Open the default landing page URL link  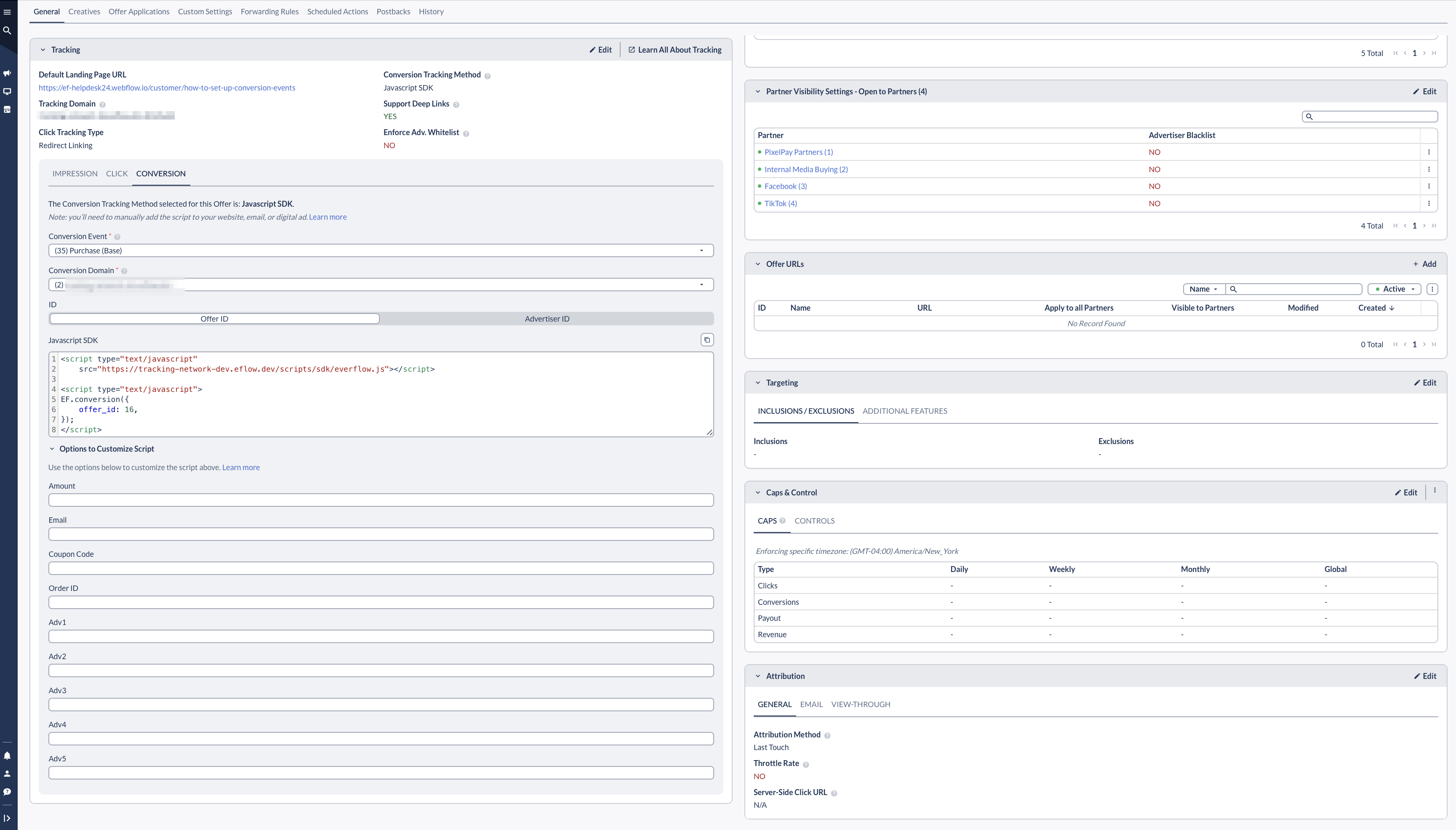[167, 88]
